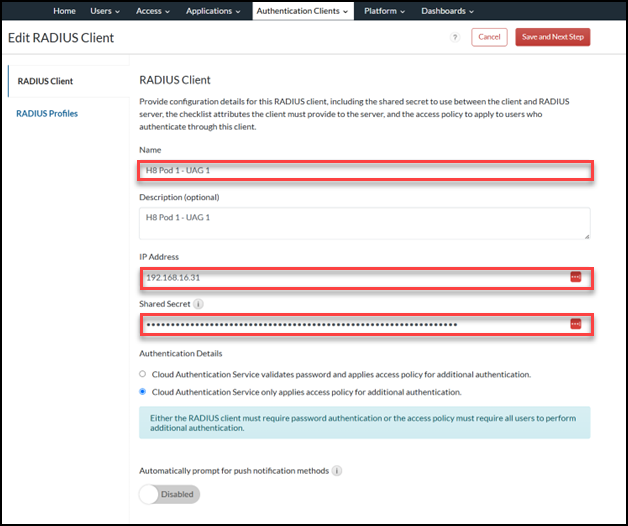Click the info icon beside Shared Secret label
The height and width of the screenshot is (526, 628).
[x=199, y=304]
